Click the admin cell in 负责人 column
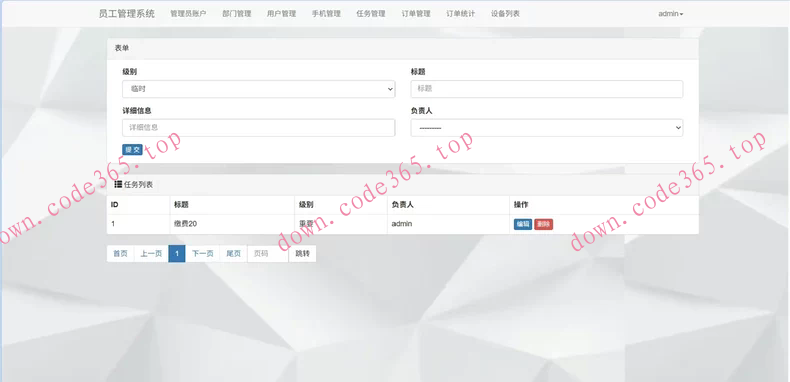This screenshot has height=382, width=790. coord(448,224)
